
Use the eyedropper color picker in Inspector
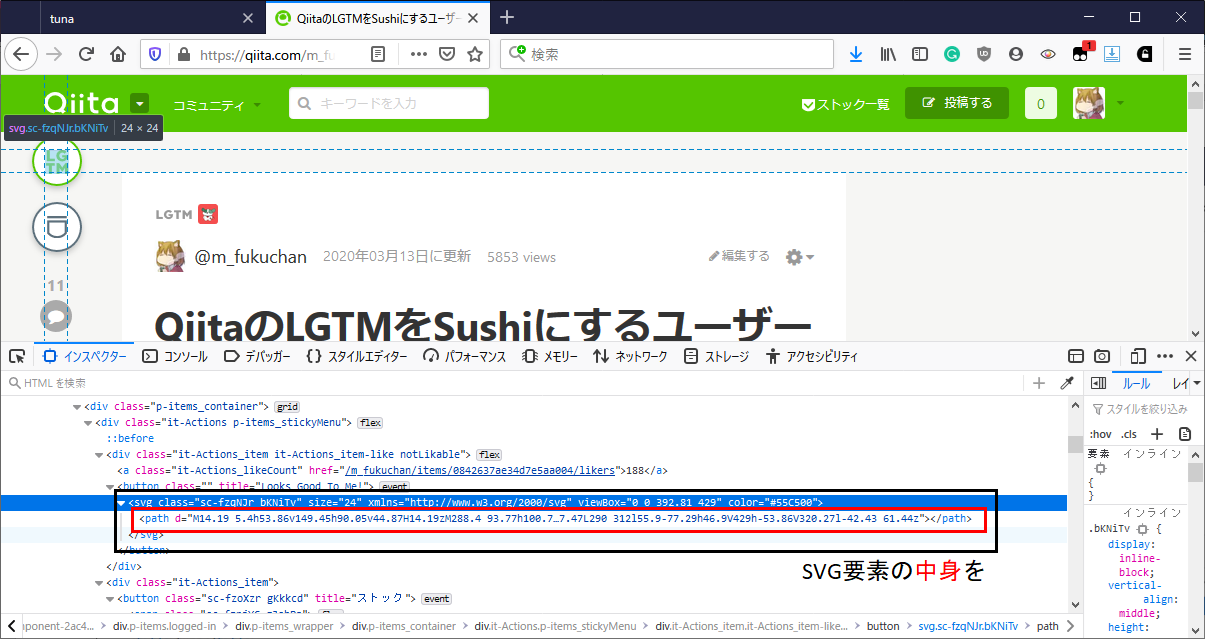(1066, 383)
